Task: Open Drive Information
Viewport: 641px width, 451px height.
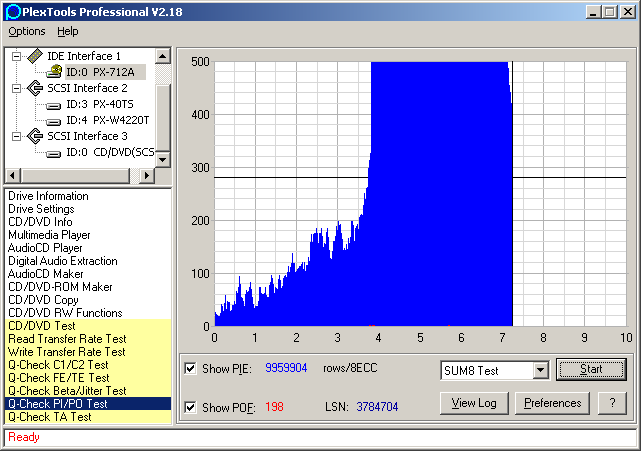Action: (x=48, y=196)
